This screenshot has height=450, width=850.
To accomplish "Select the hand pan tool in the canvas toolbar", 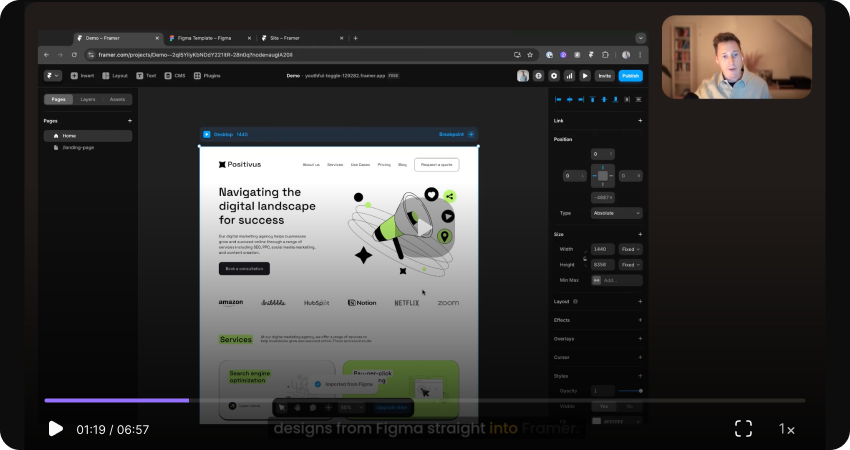I will click(297, 408).
